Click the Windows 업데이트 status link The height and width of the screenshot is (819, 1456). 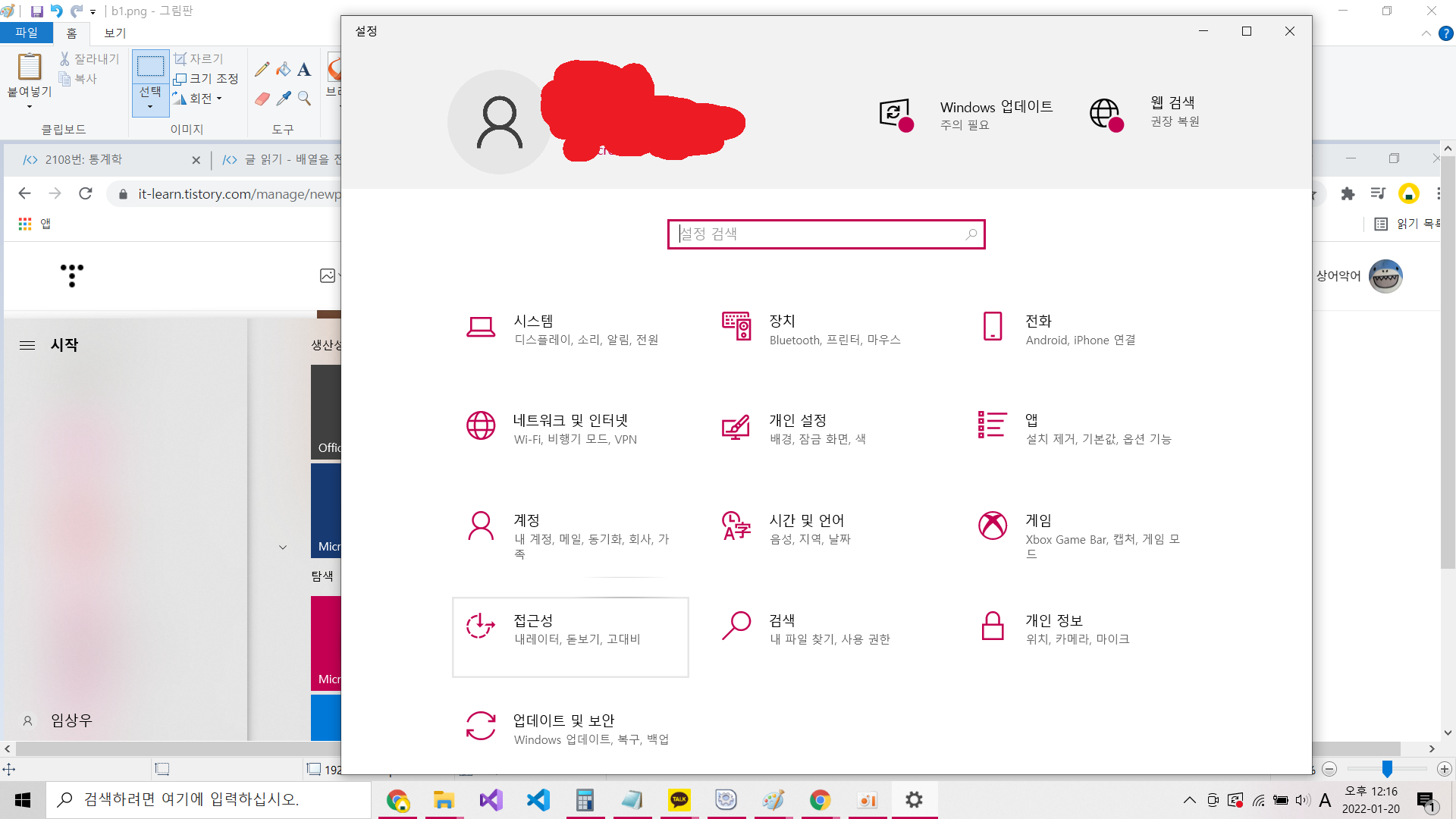(996, 107)
